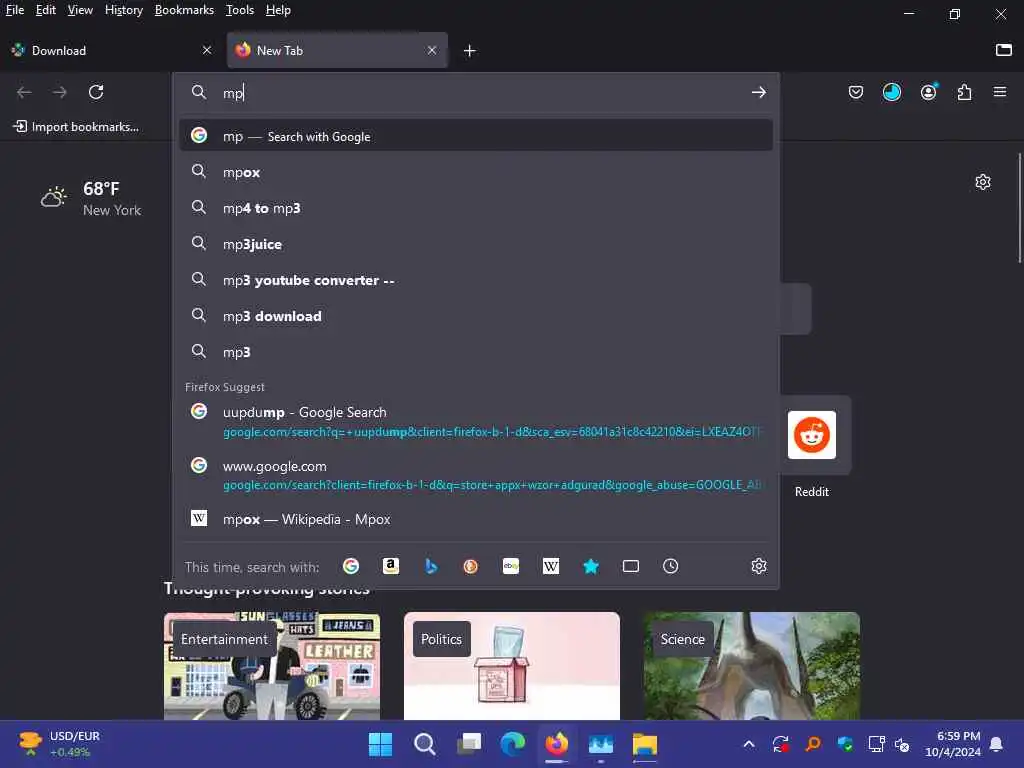
Task: Open the Science story card
Action: pyautogui.click(x=752, y=665)
